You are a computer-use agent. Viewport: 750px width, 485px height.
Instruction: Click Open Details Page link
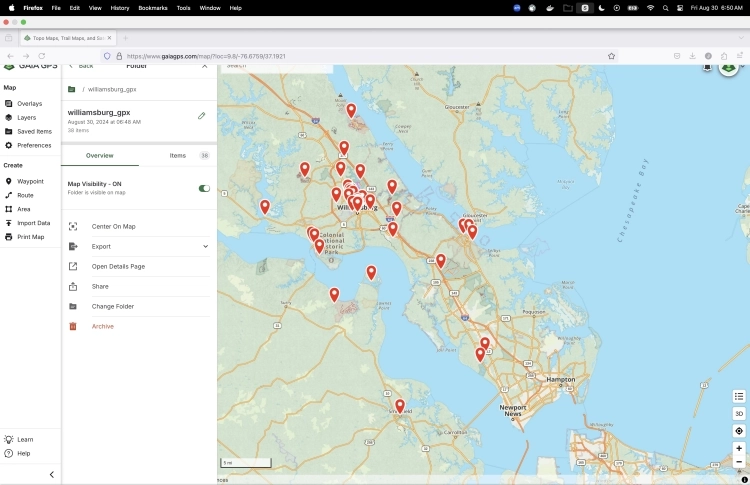[x=118, y=266]
